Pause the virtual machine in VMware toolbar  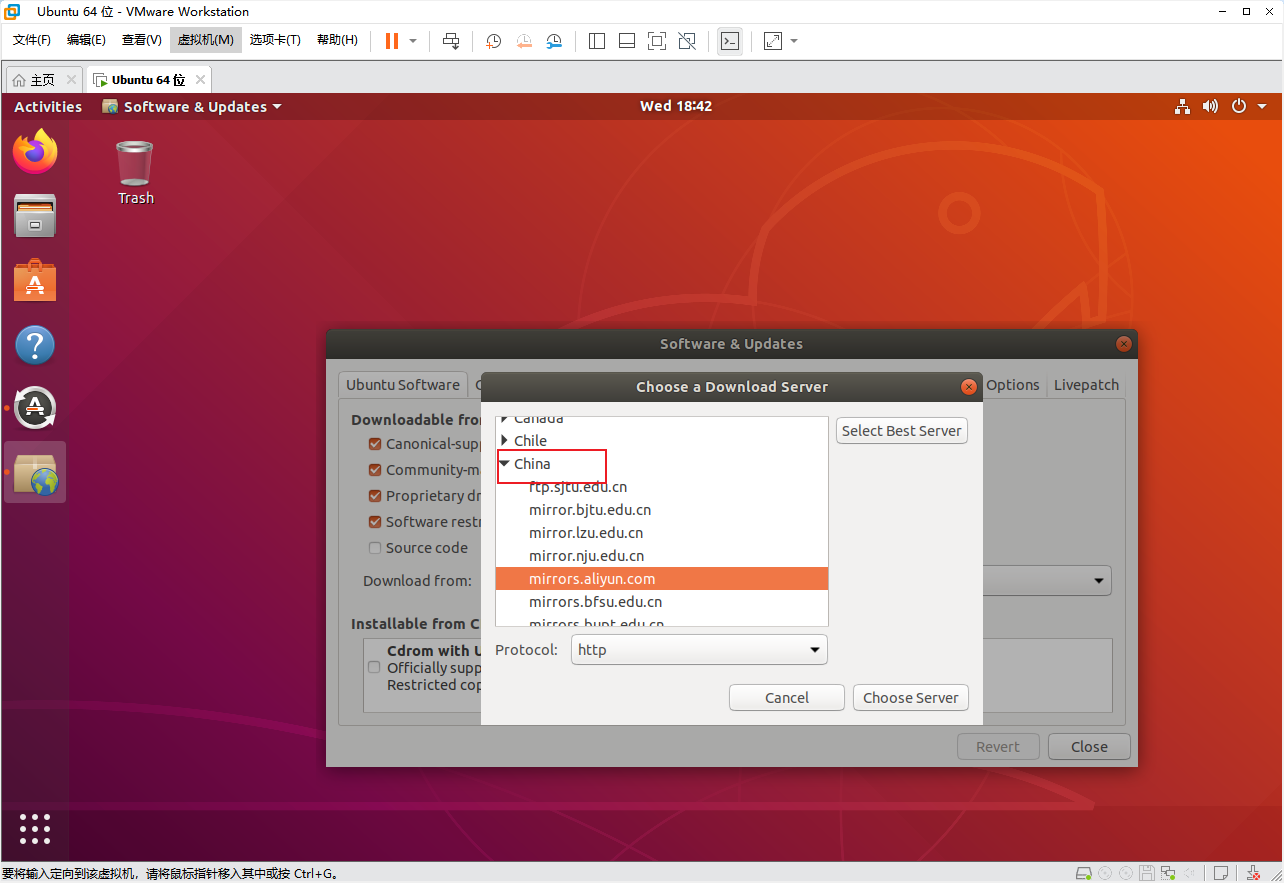[x=392, y=41]
